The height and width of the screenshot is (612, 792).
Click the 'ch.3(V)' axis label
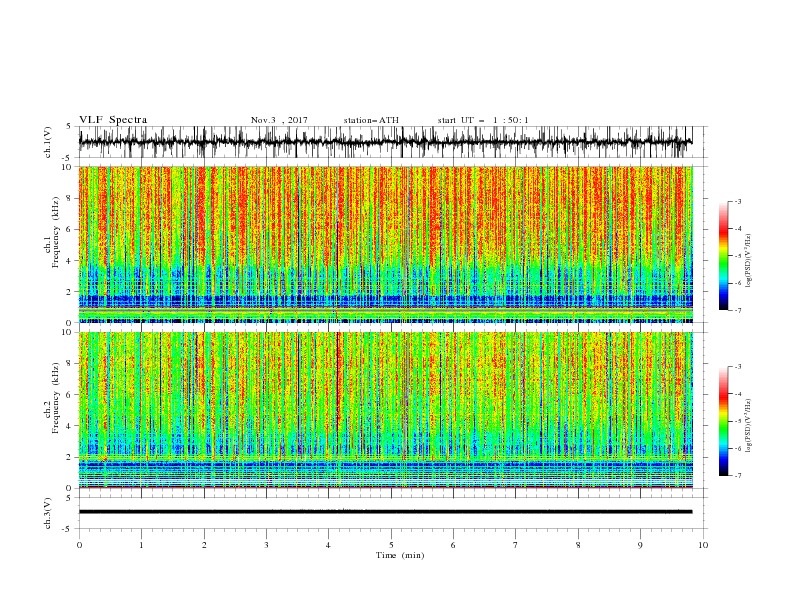coord(48,513)
